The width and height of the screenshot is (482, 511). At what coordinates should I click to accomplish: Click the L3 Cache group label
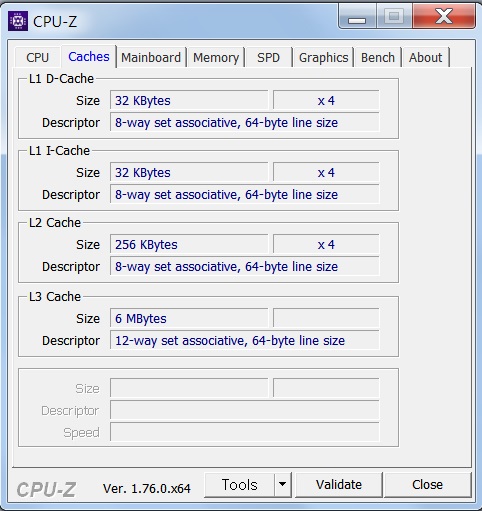tap(55, 297)
